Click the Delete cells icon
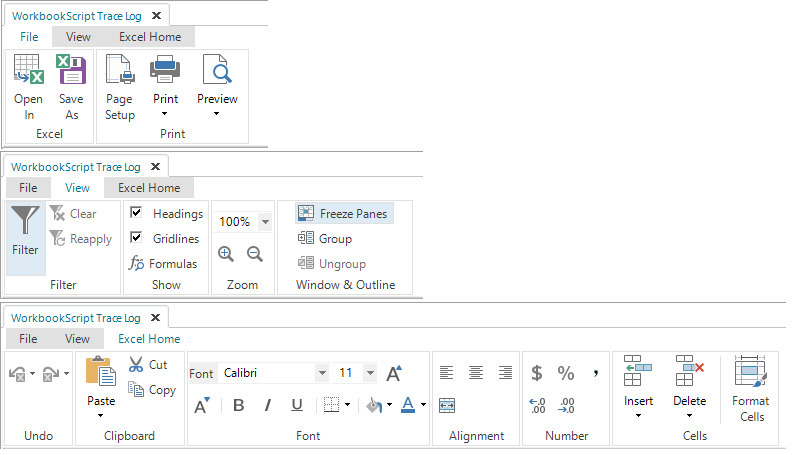793x455 pixels. click(689, 371)
